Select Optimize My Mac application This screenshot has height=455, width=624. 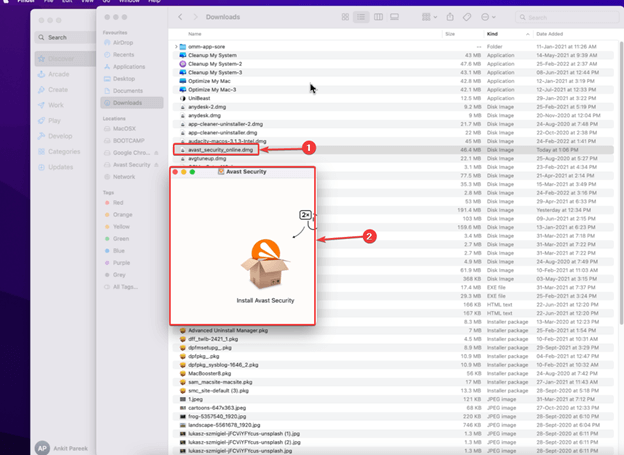(393, 81)
